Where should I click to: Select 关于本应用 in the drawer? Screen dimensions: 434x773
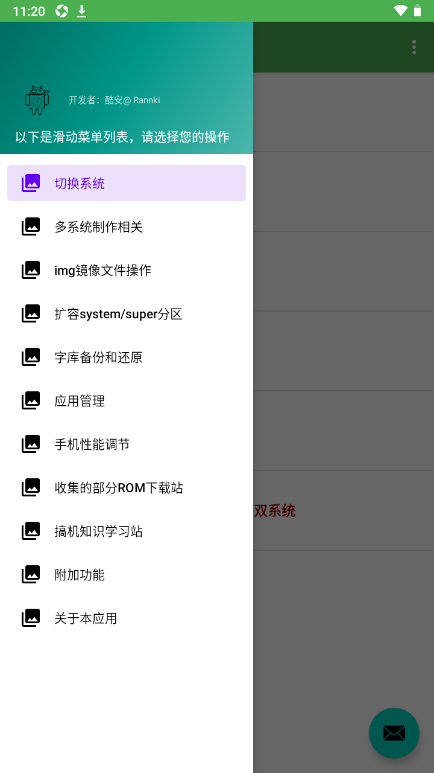pyautogui.click(x=126, y=618)
